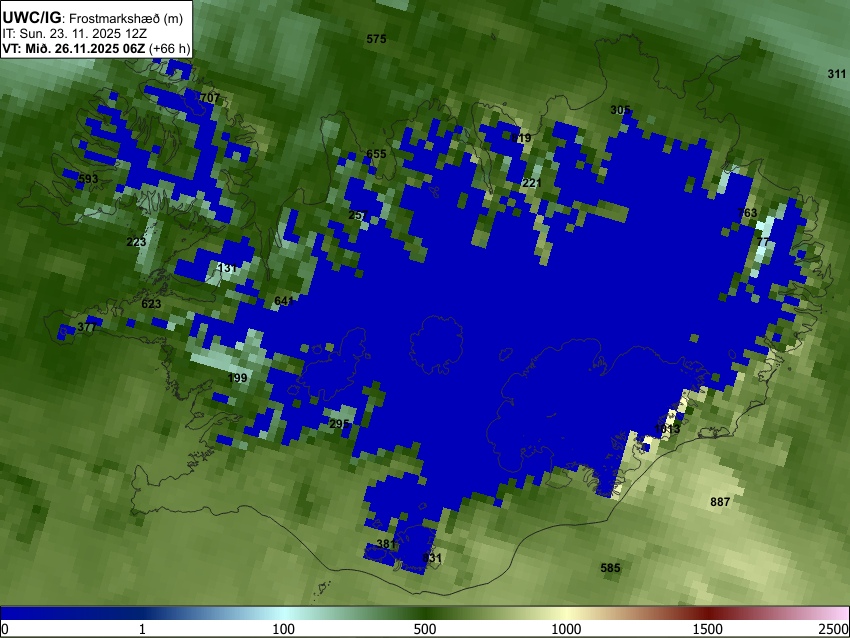Click the map value 585
This screenshot has height=638, width=850.
tap(610, 568)
